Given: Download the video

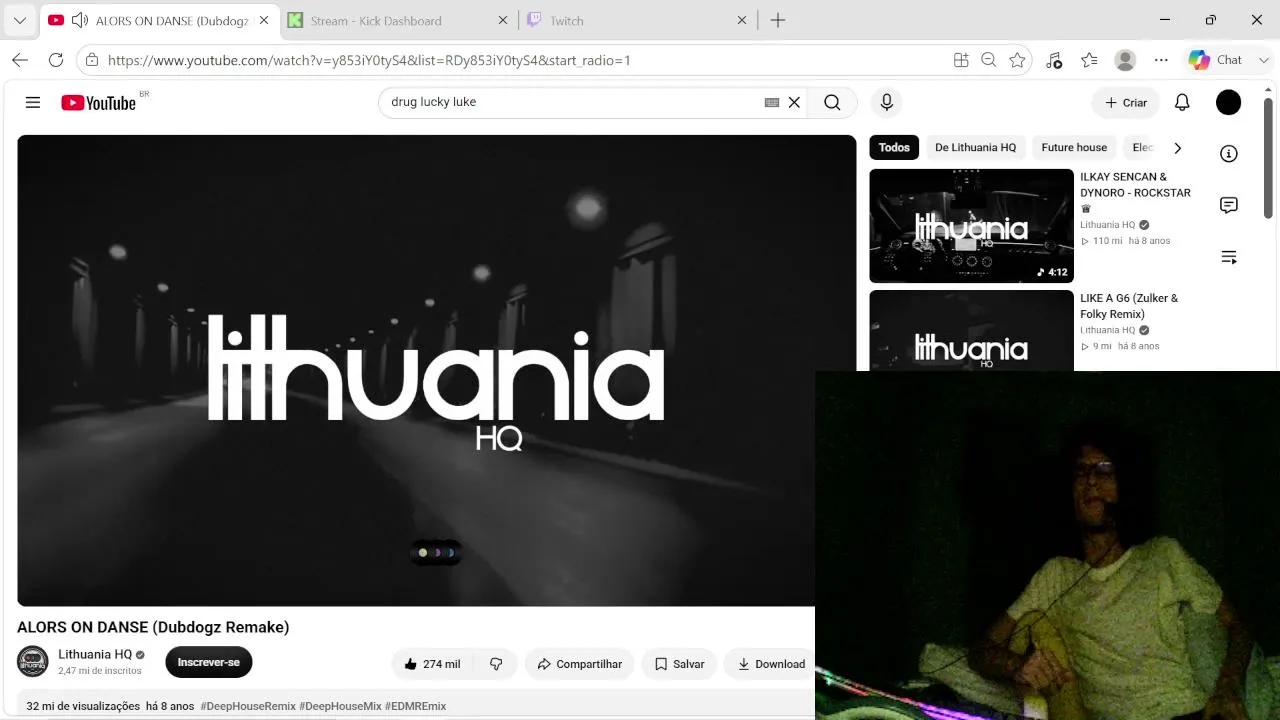Looking at the screenshot, I should pos(771,664).
